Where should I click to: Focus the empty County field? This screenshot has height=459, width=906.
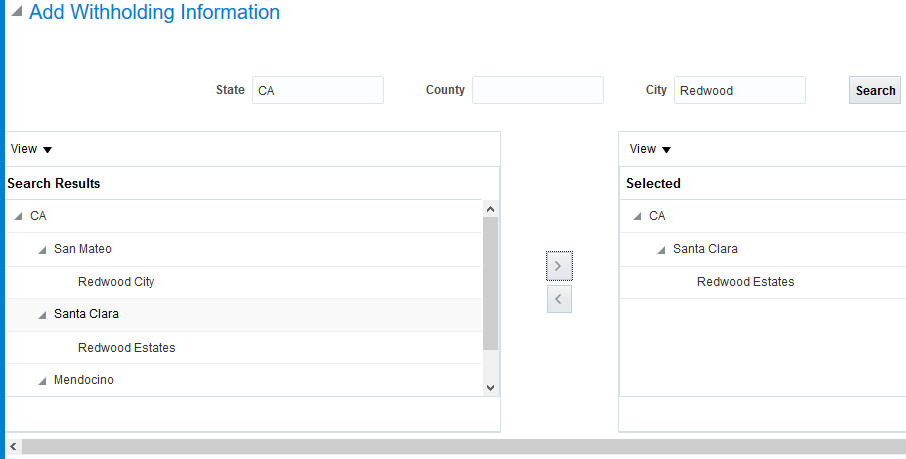point(537,90)
